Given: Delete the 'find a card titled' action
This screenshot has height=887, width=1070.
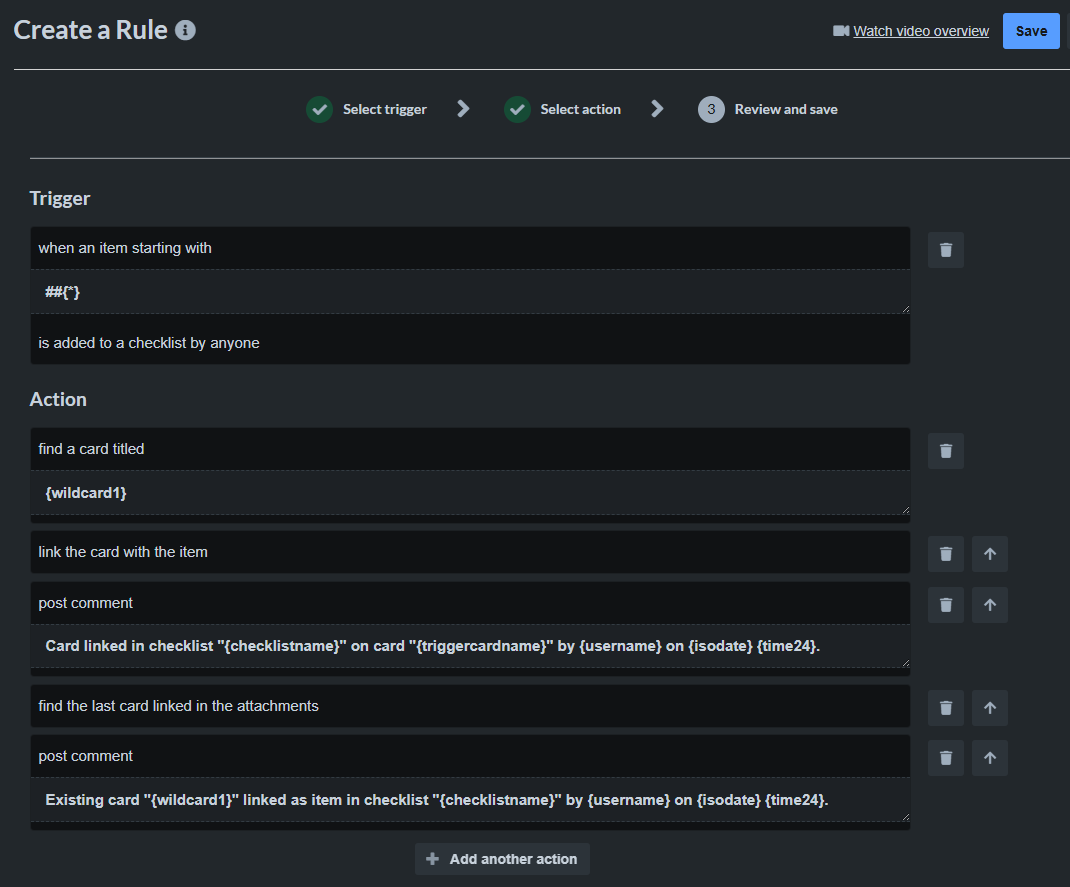Looking at the screenshot, I should (x=946, y=451).
